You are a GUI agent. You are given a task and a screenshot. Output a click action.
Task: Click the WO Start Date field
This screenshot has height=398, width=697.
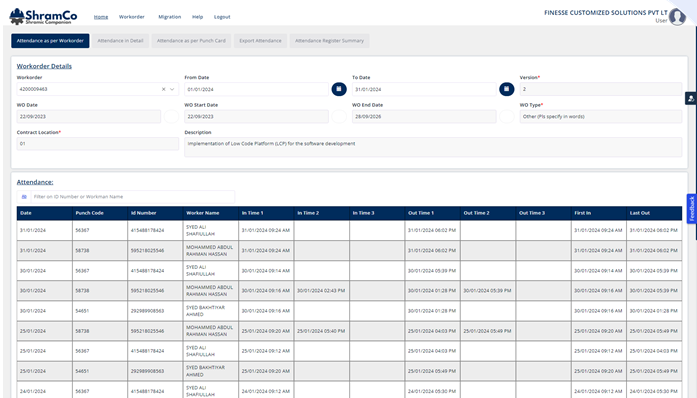click(x=256, y=117)
